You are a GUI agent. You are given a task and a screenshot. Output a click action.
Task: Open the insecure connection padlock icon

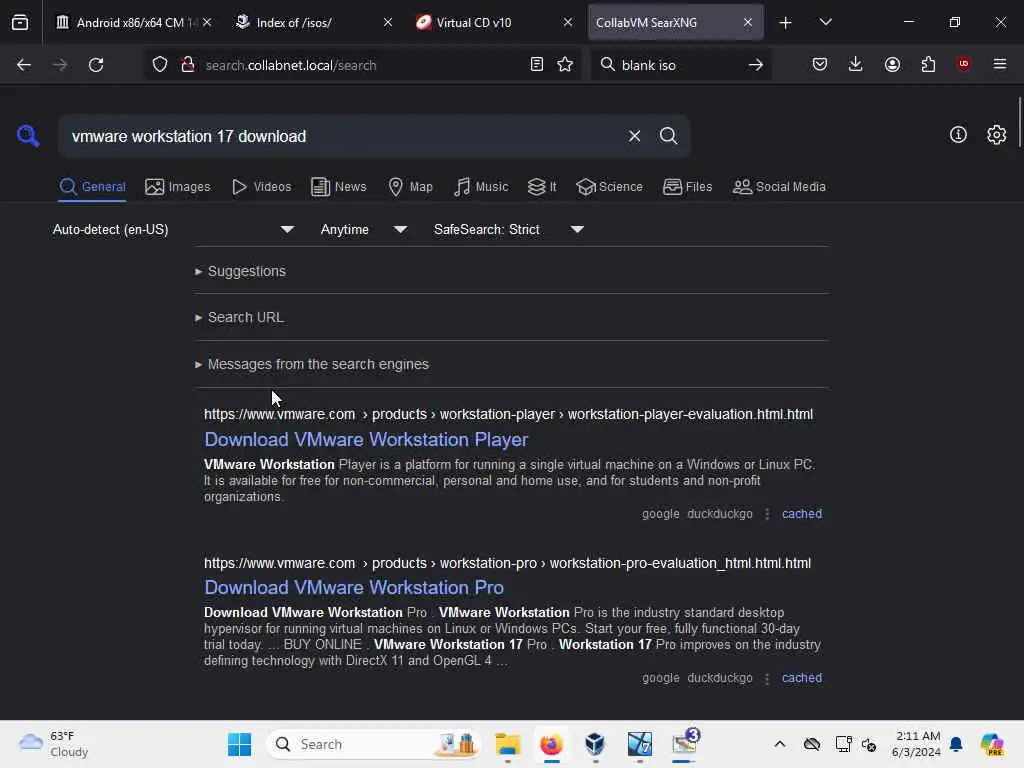187,65
